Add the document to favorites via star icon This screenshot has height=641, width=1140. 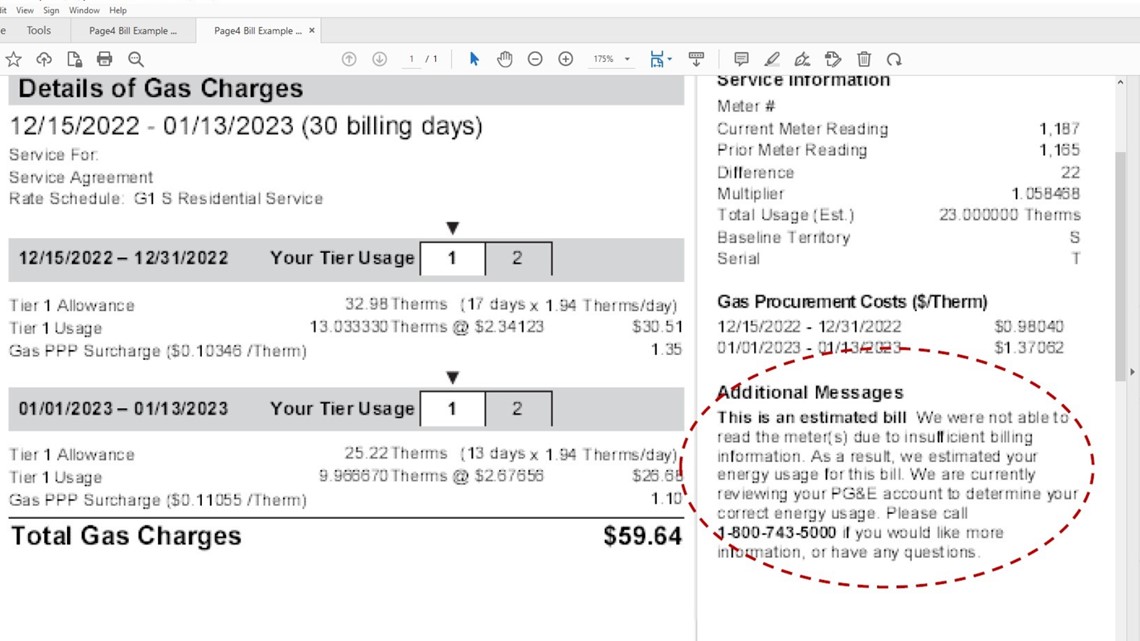(14, 59)
